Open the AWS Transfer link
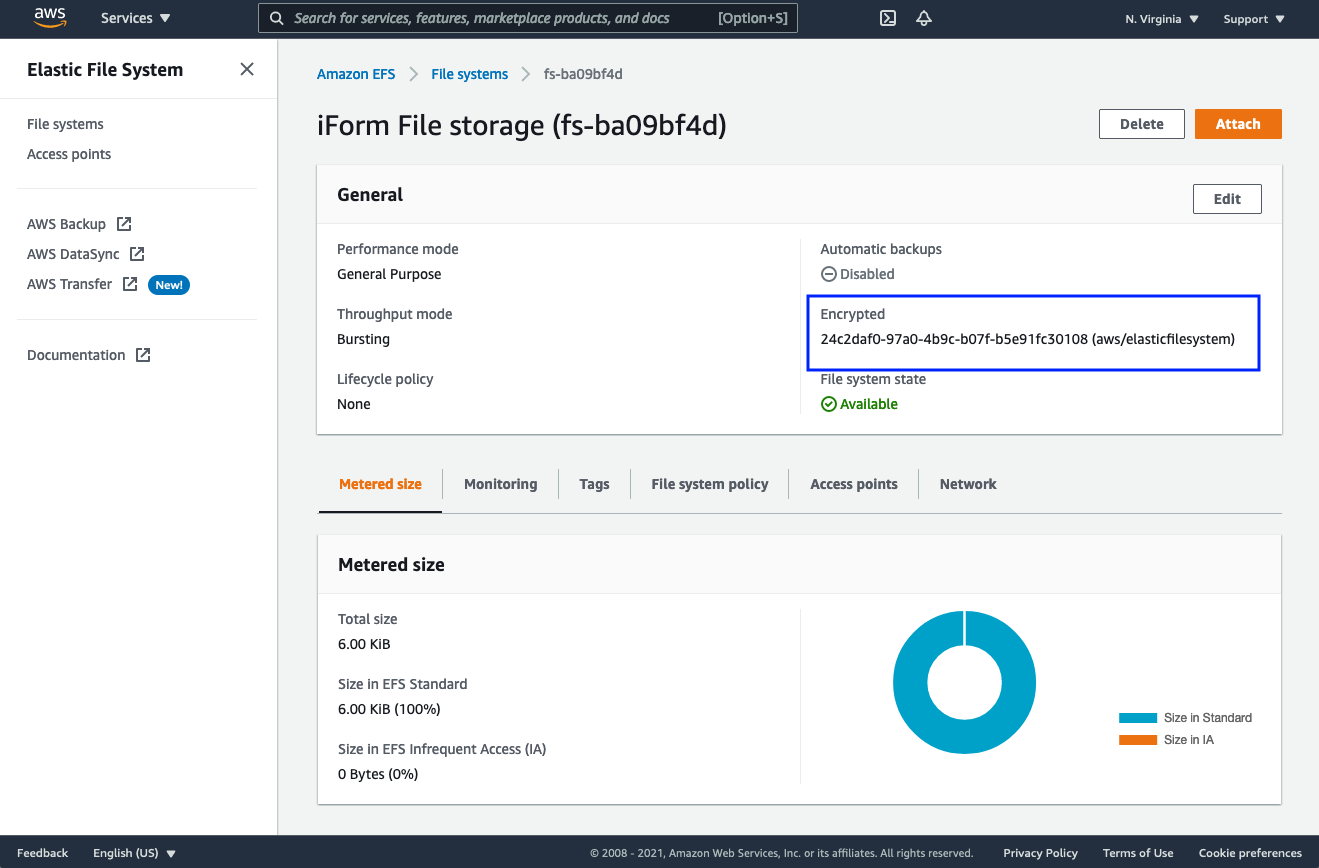This screenshot has width=1319, height=868. tap(69, 284)
